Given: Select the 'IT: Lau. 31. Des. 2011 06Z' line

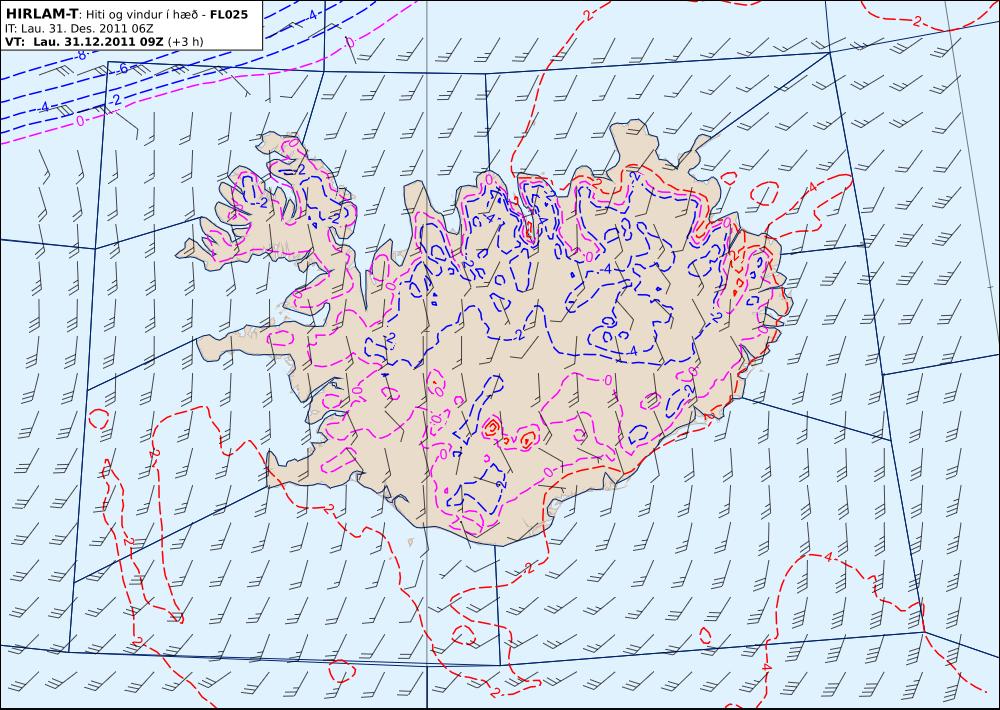Looking at the screenshot, I should tap(79, 29).
